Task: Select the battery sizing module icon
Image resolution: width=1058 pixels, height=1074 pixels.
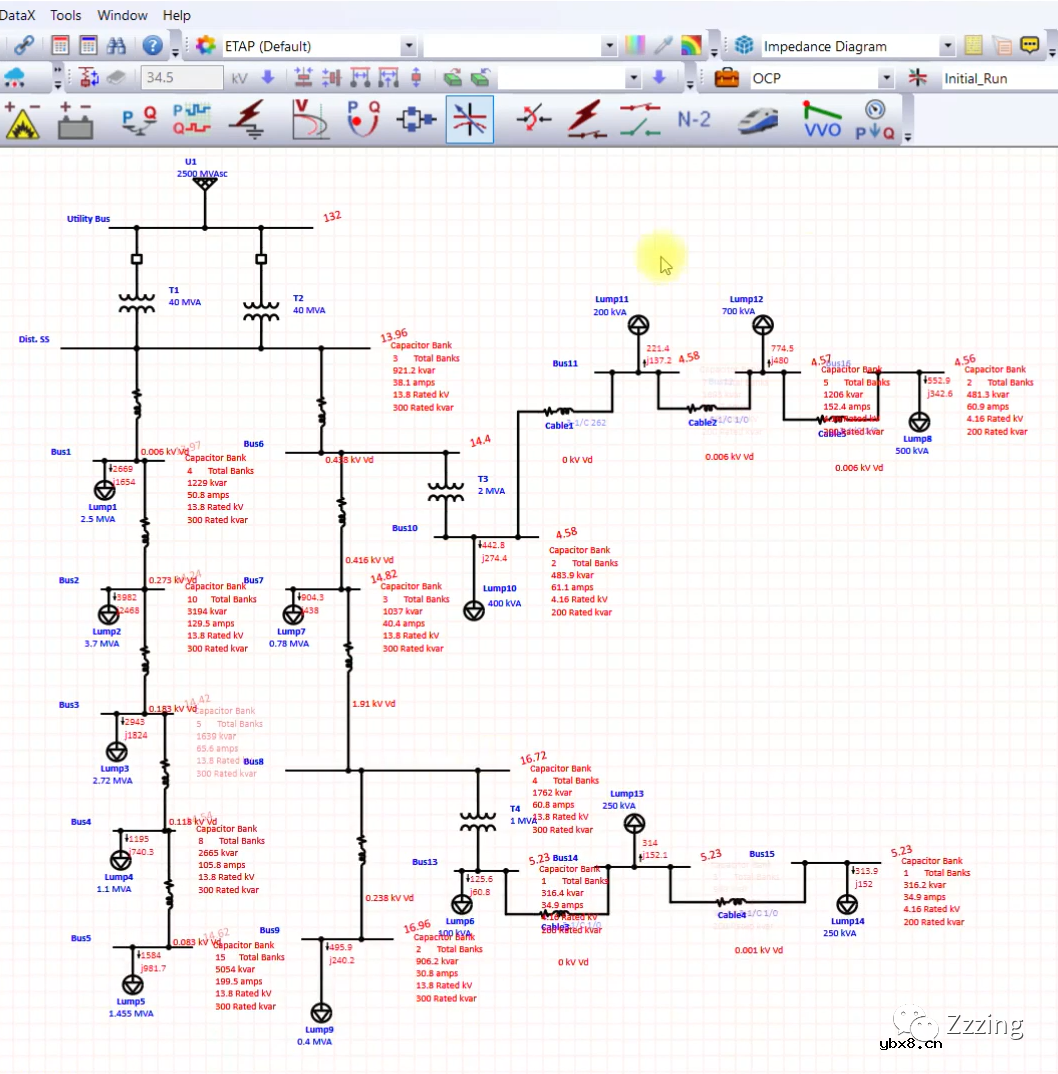Action: coord(75,120)
